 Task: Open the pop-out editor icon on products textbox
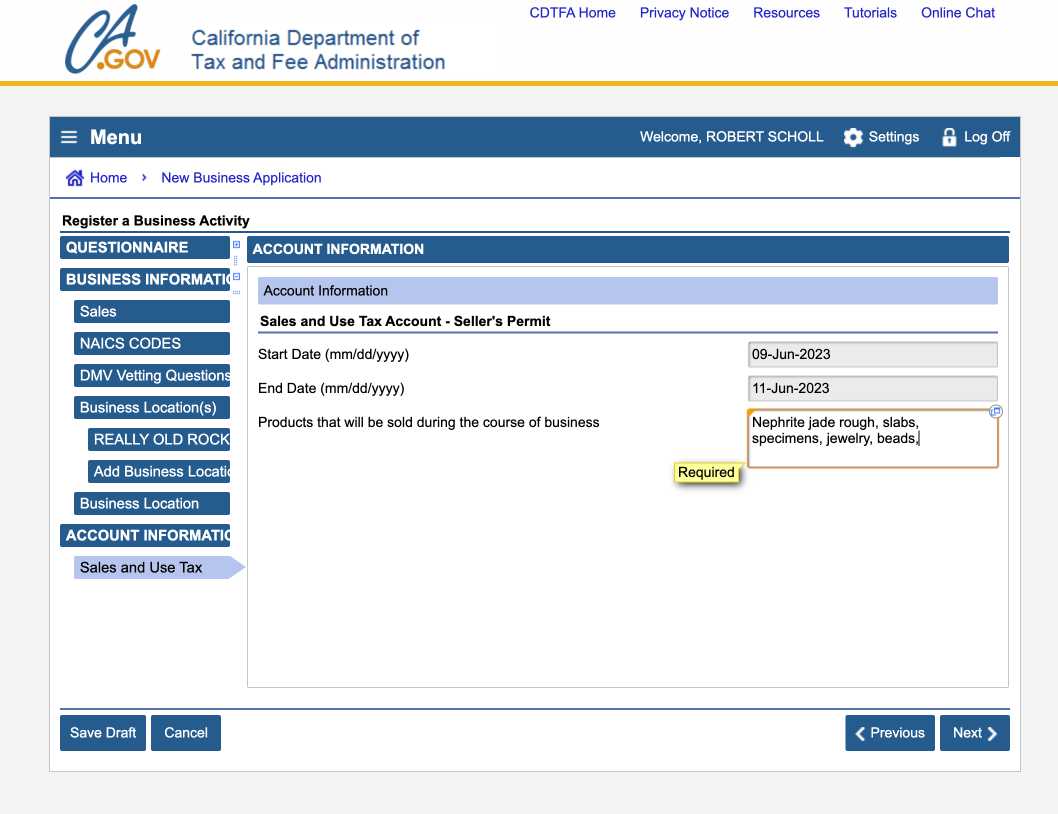tap(995, 412)
